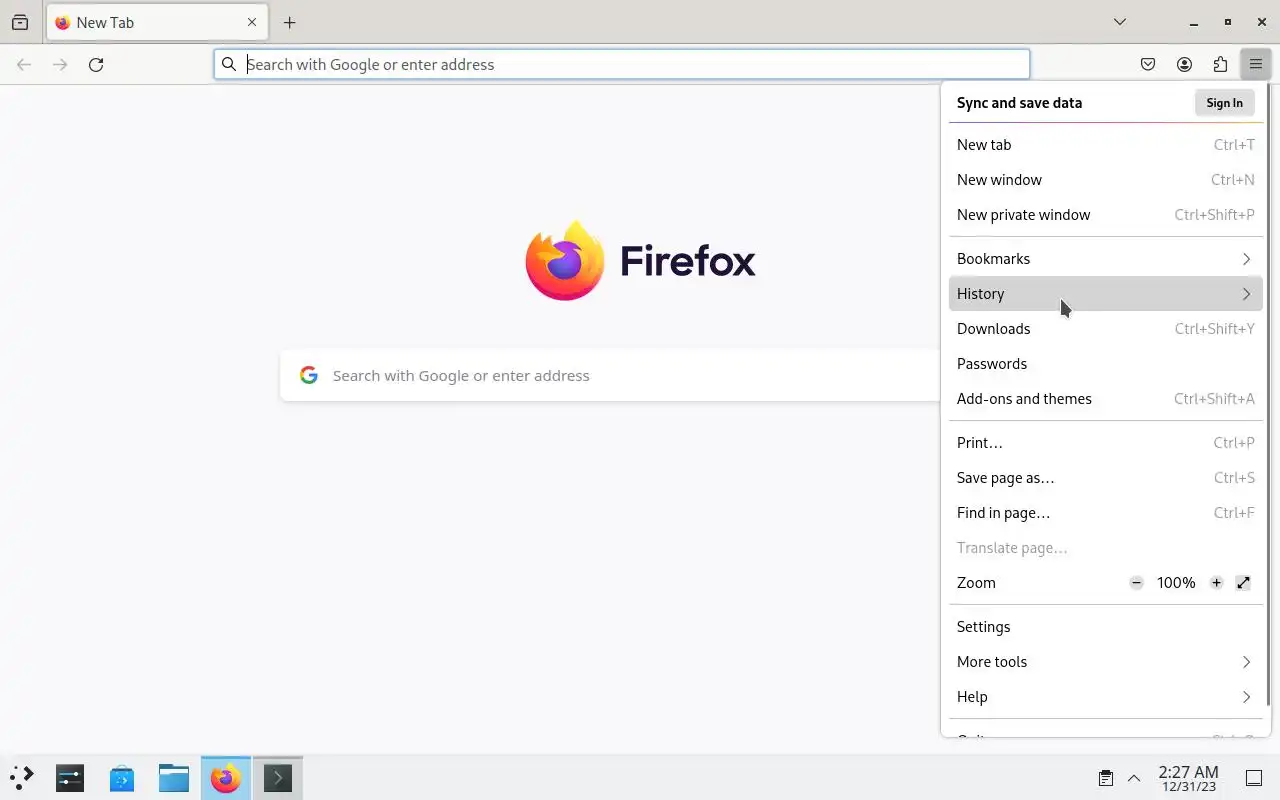This screenshot has height=800, width=1280.
Task: Expand the Help submenu
Action: click(x=1106, y=697)
